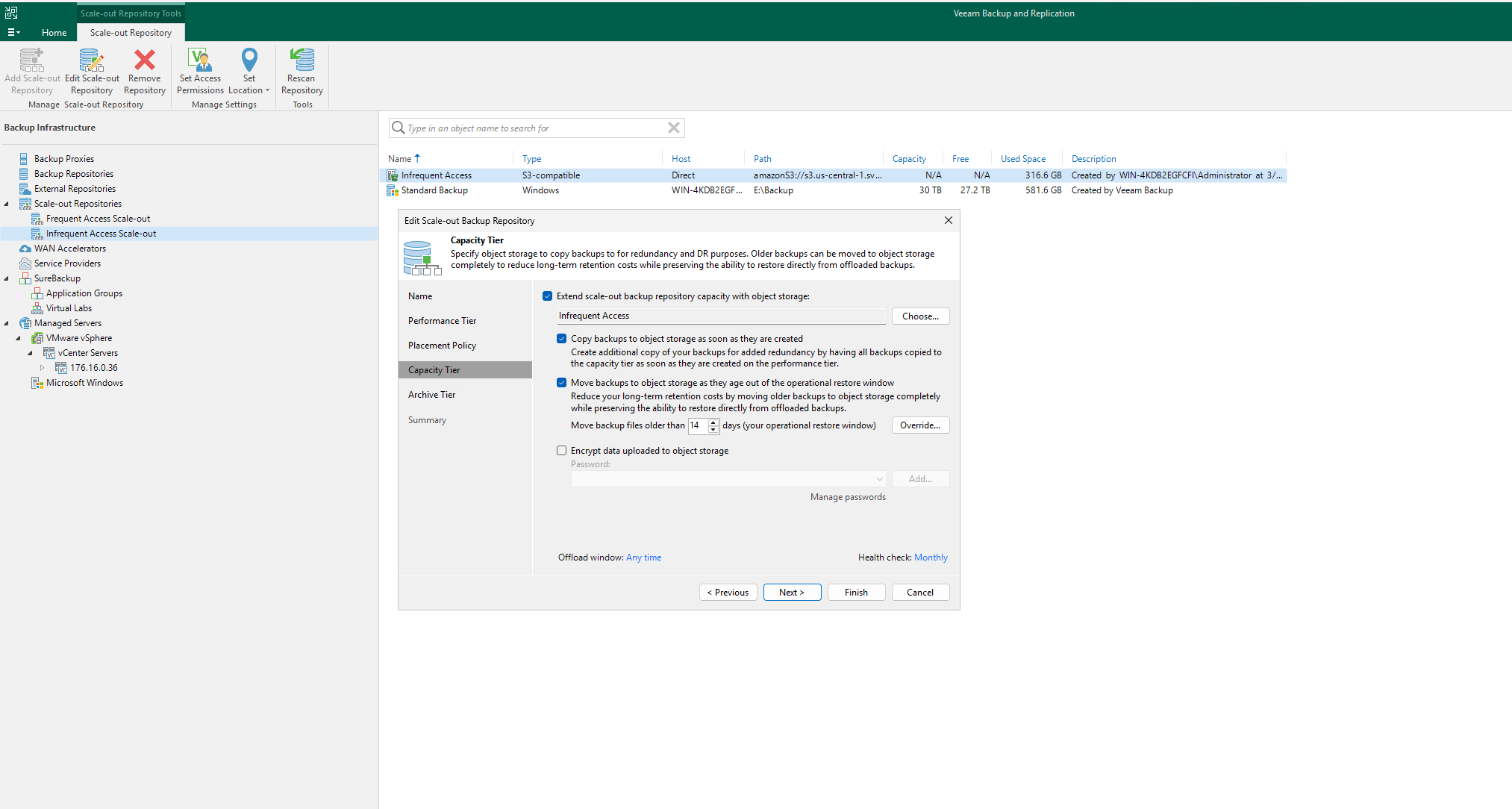Cancel the Edit Scale-out Repository dialog
Viewport: 1512px width, 809px height.
pos(920,593)
